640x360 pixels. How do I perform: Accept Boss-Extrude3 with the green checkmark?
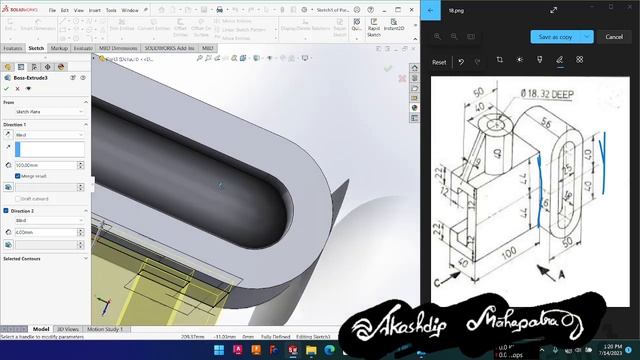click(x=6, y=89)
